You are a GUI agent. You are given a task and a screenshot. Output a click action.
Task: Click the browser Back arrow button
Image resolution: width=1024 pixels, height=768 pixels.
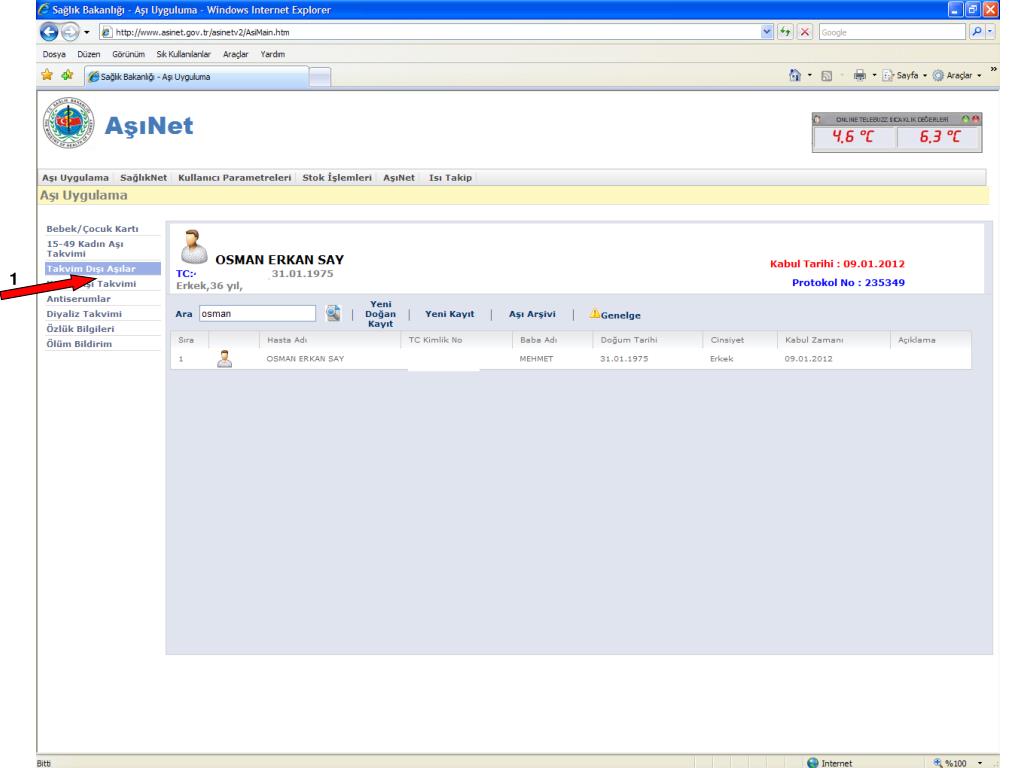click(x=49, y=31)
